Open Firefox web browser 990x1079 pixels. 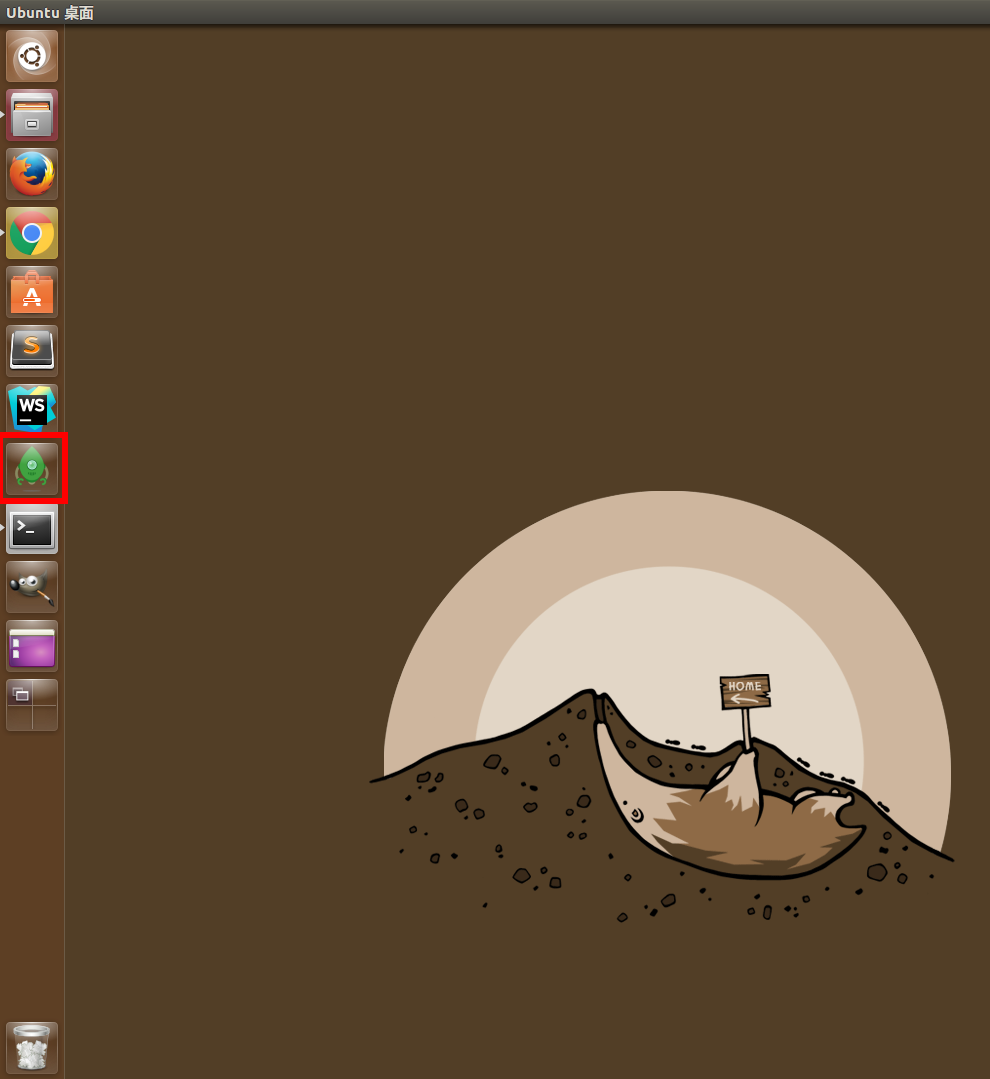point(32,174)
